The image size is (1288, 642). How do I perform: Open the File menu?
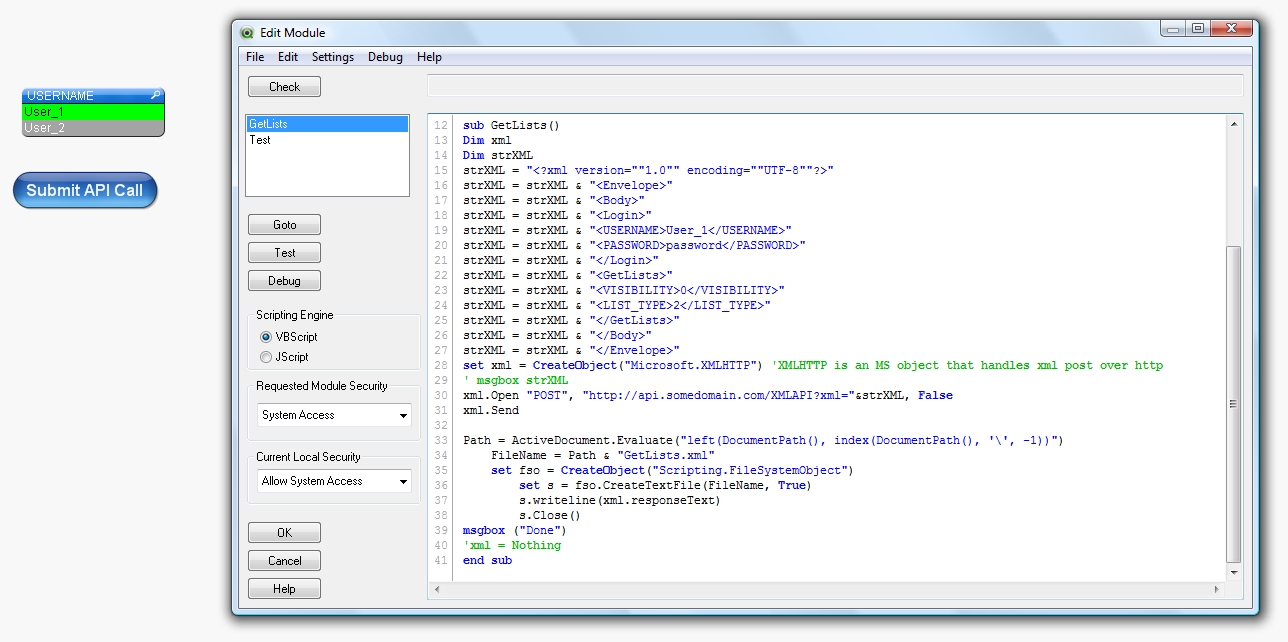(x=255, y=57)
